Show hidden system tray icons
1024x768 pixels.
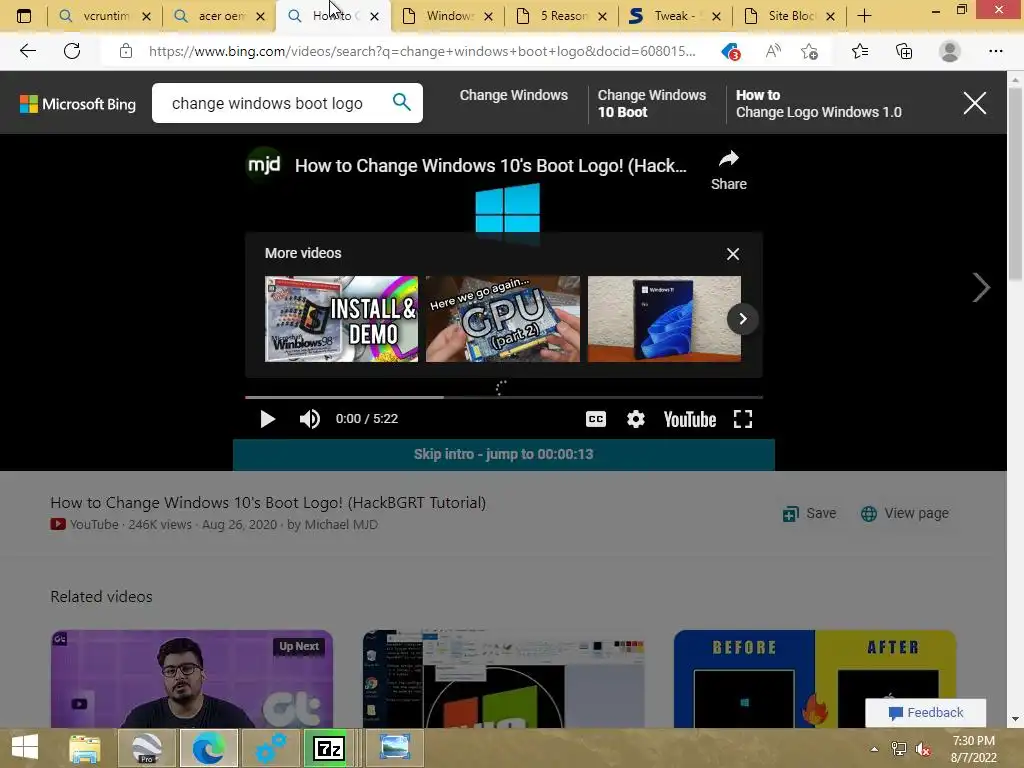click(x=874, y=749)
